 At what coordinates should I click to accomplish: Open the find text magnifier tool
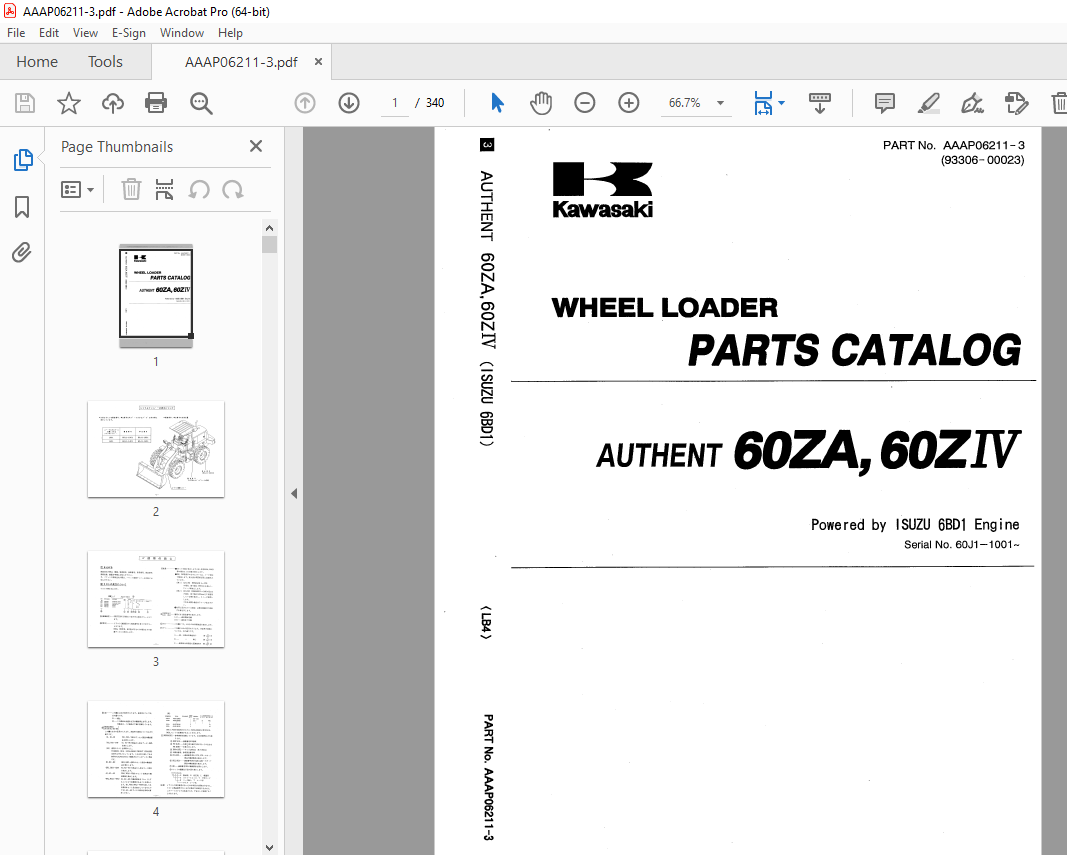pyautogui.click(x=201, y=103)
